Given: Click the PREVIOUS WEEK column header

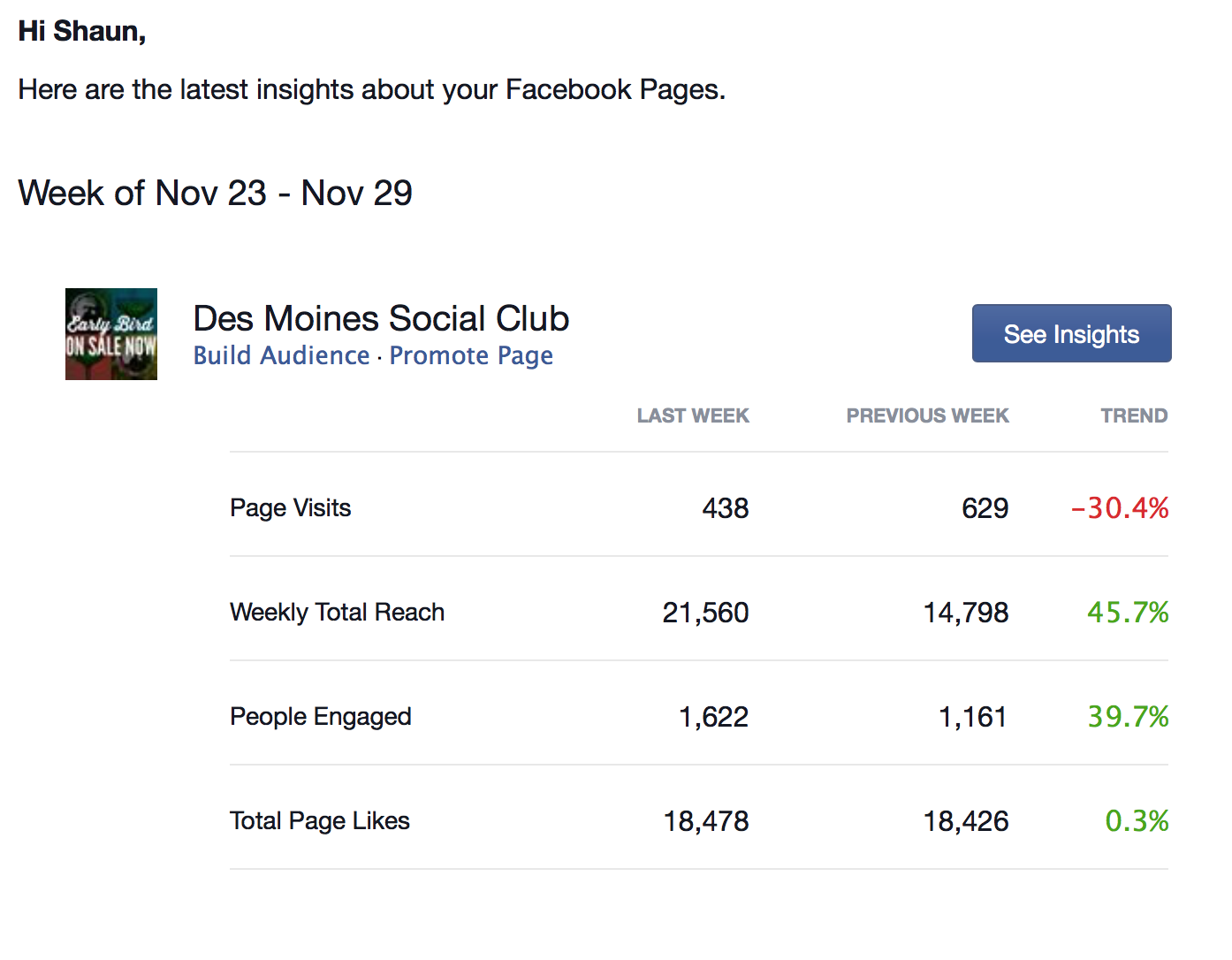Looking at the screenshot, I should pos(927,415).
